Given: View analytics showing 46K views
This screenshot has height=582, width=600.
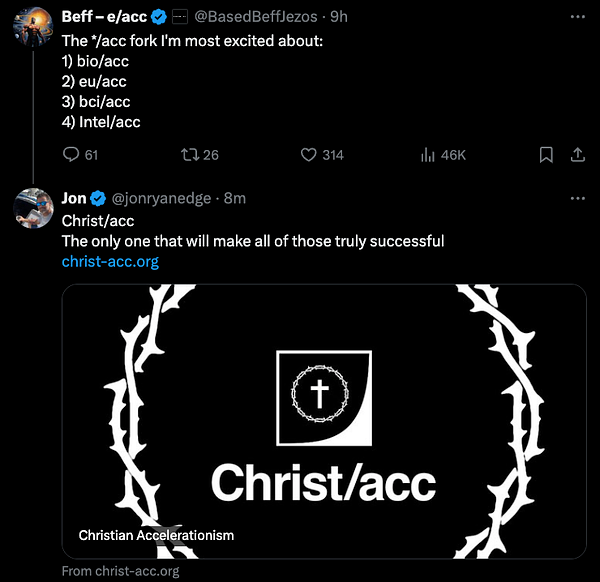Looking at the screenshot, I should coord(427,155).
